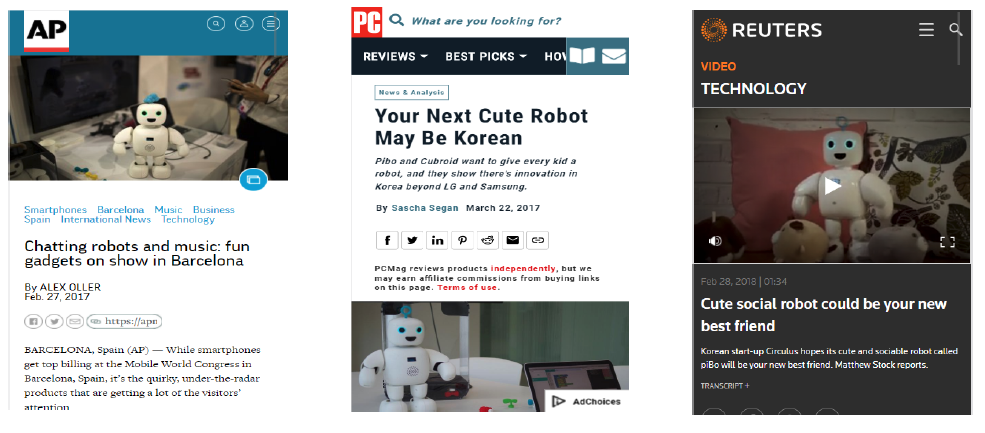The height and width of the screenshot is (433, 985).
Task: Share PCMag article via Reddit icon
Action: pos(487,240)
